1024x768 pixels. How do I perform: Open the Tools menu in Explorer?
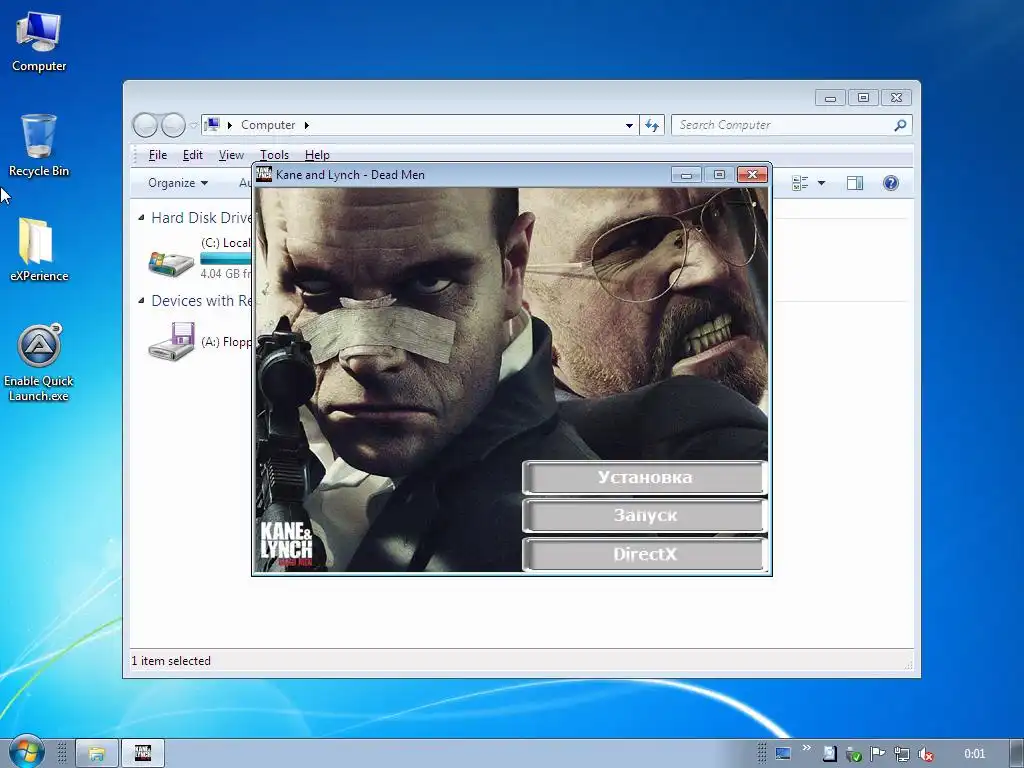(x=274, y=155)
